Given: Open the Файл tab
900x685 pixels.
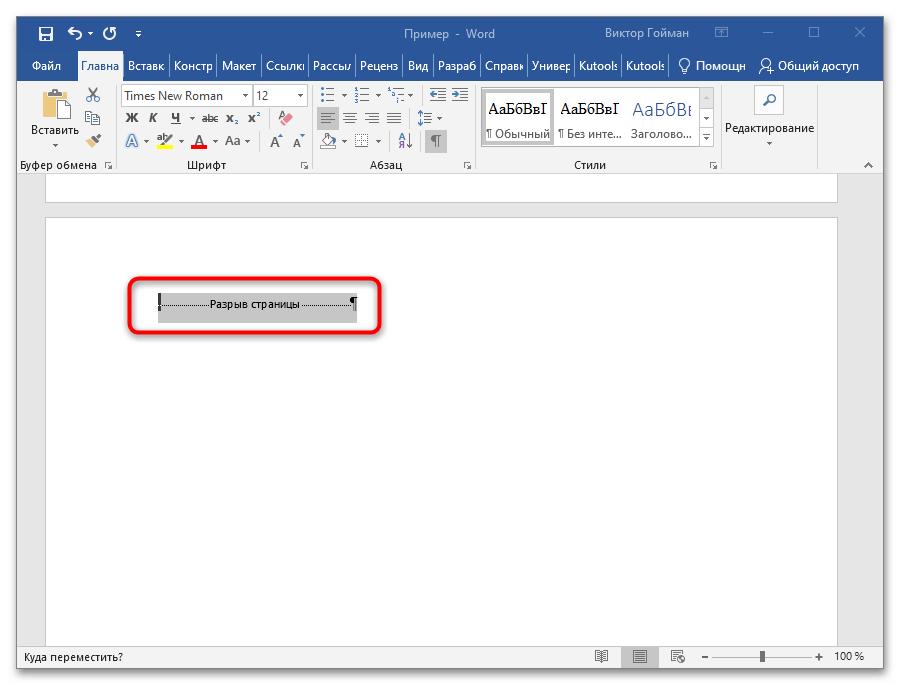Looking at the screenshot, I should tap(46, 66).
